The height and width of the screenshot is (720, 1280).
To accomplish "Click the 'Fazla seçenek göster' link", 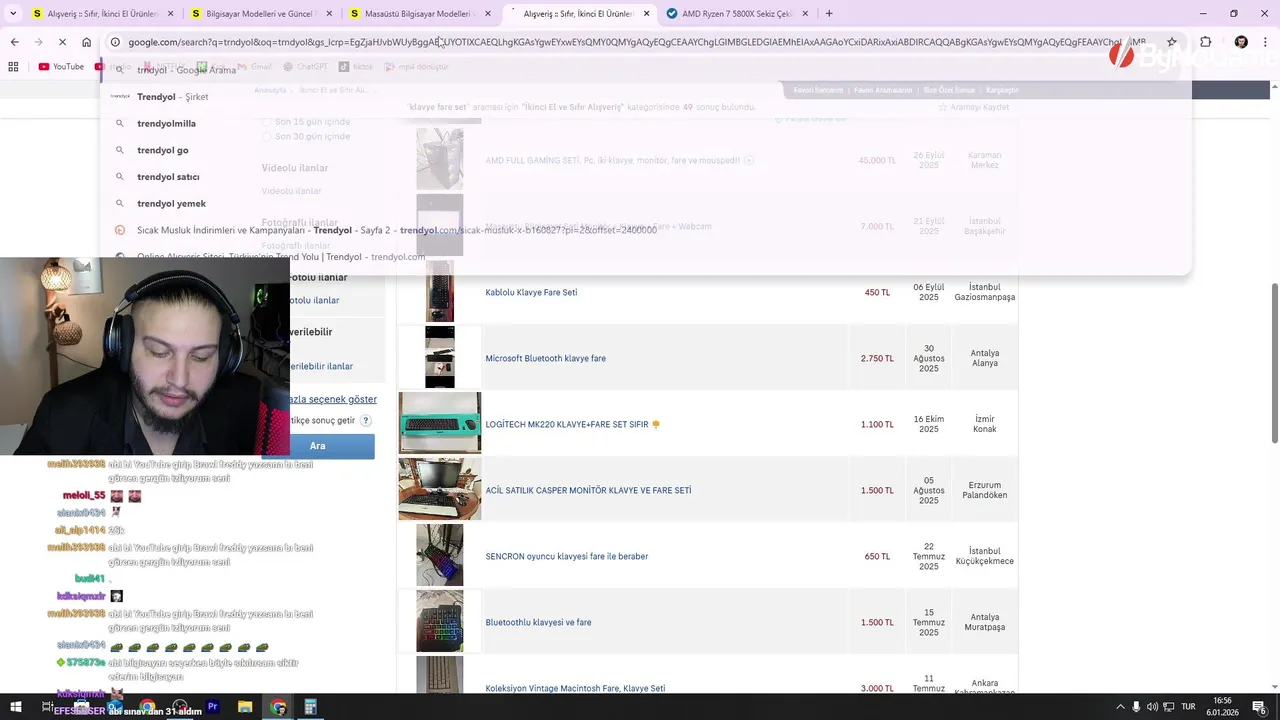I will [x=333, y=399].
